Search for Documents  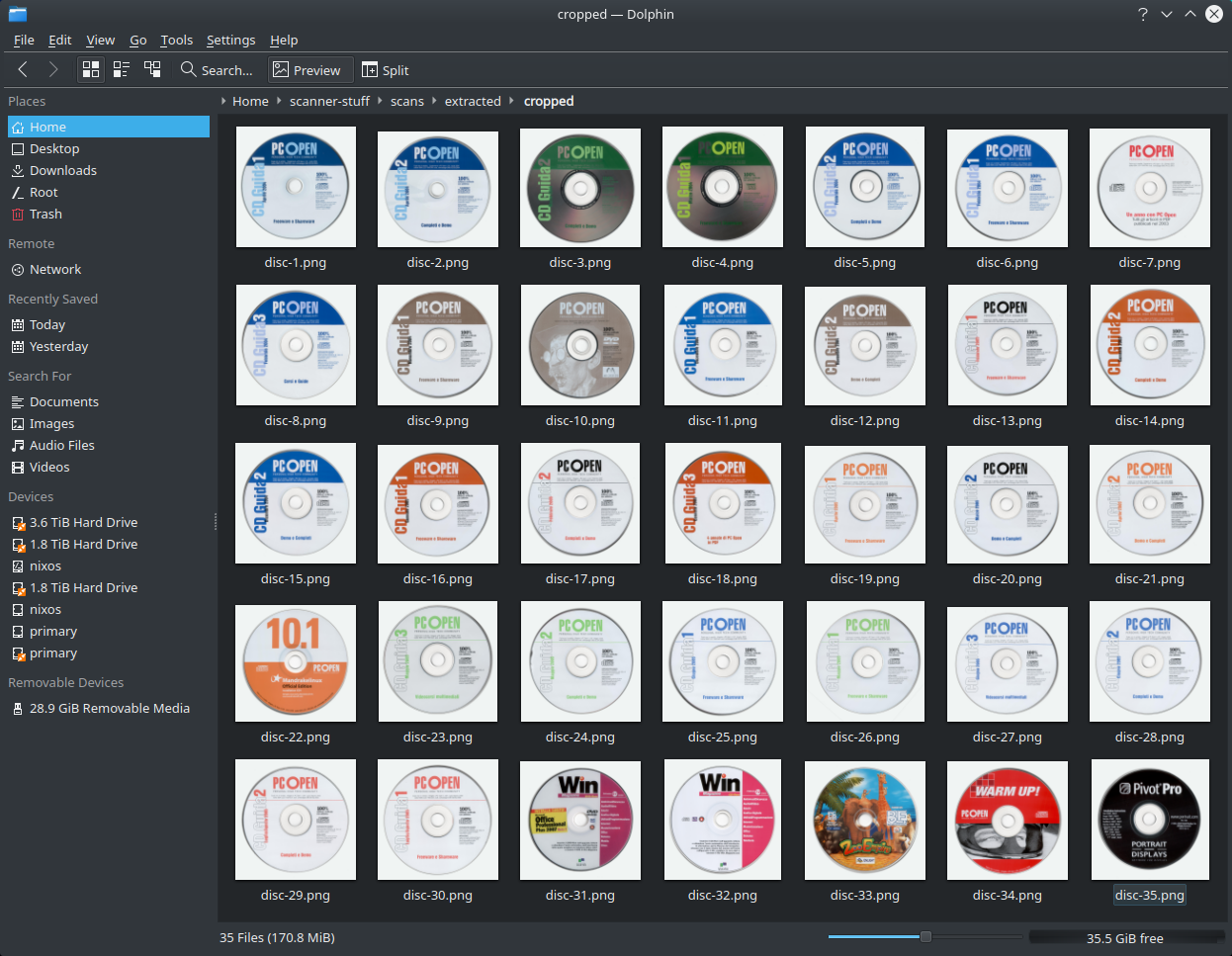[109, 401]
